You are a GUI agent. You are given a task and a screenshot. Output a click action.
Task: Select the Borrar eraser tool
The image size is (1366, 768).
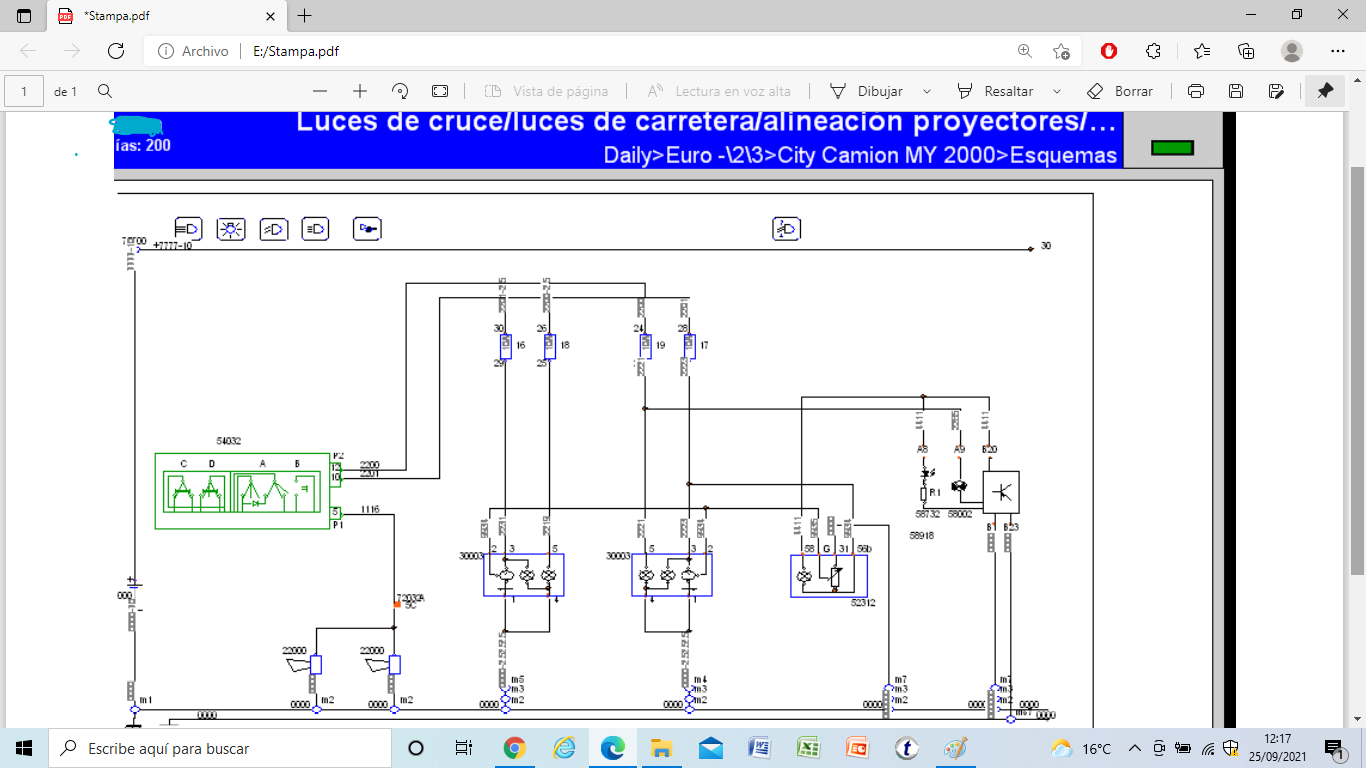(x=1120, y=91)
